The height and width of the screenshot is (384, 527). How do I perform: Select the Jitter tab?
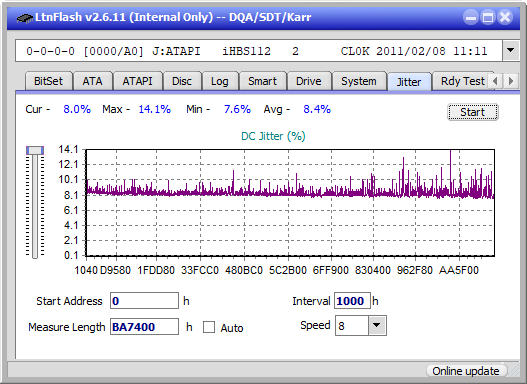pos(409,82)
